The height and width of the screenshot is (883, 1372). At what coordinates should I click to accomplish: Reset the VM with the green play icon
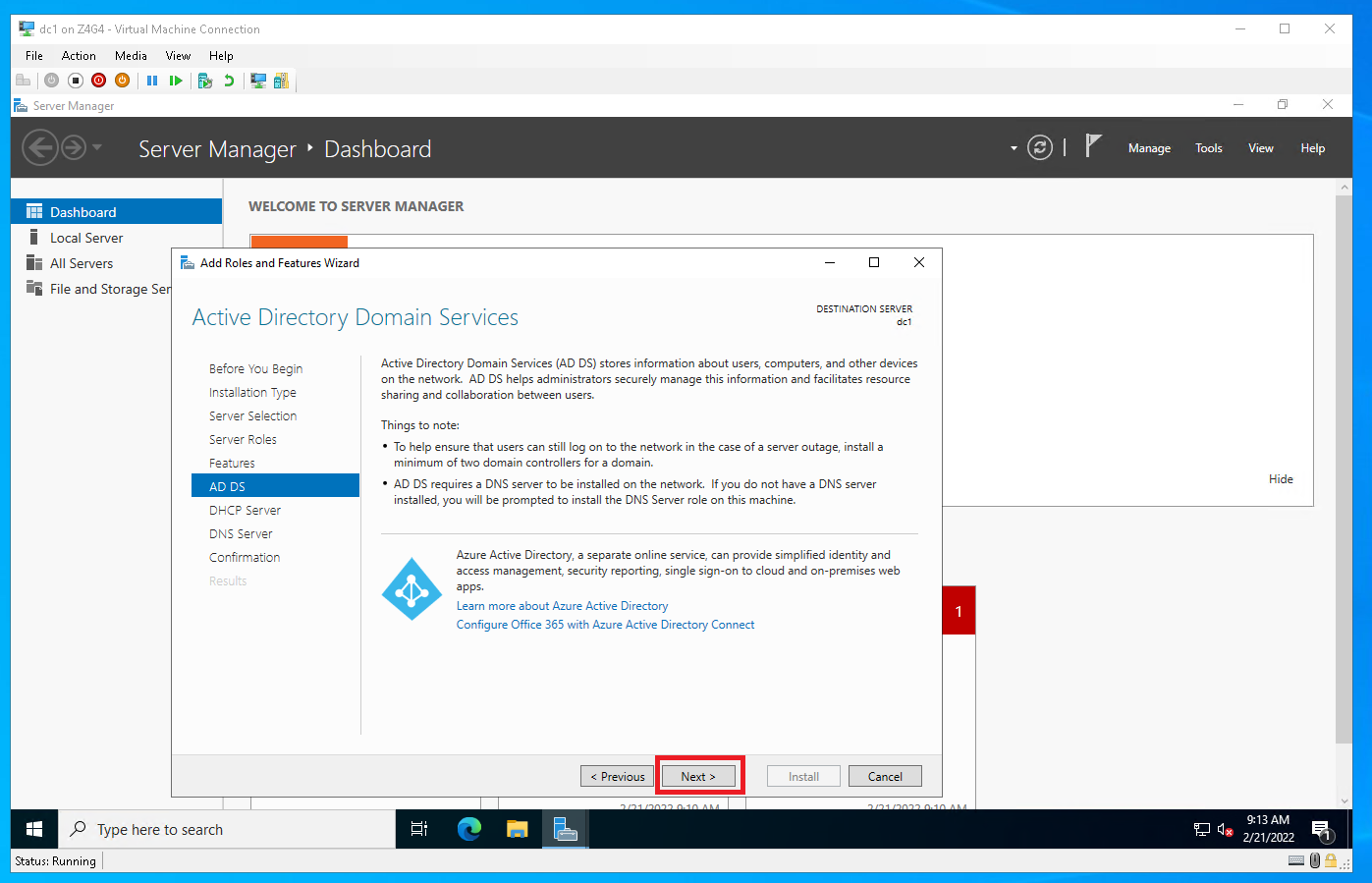coord(176,81)
